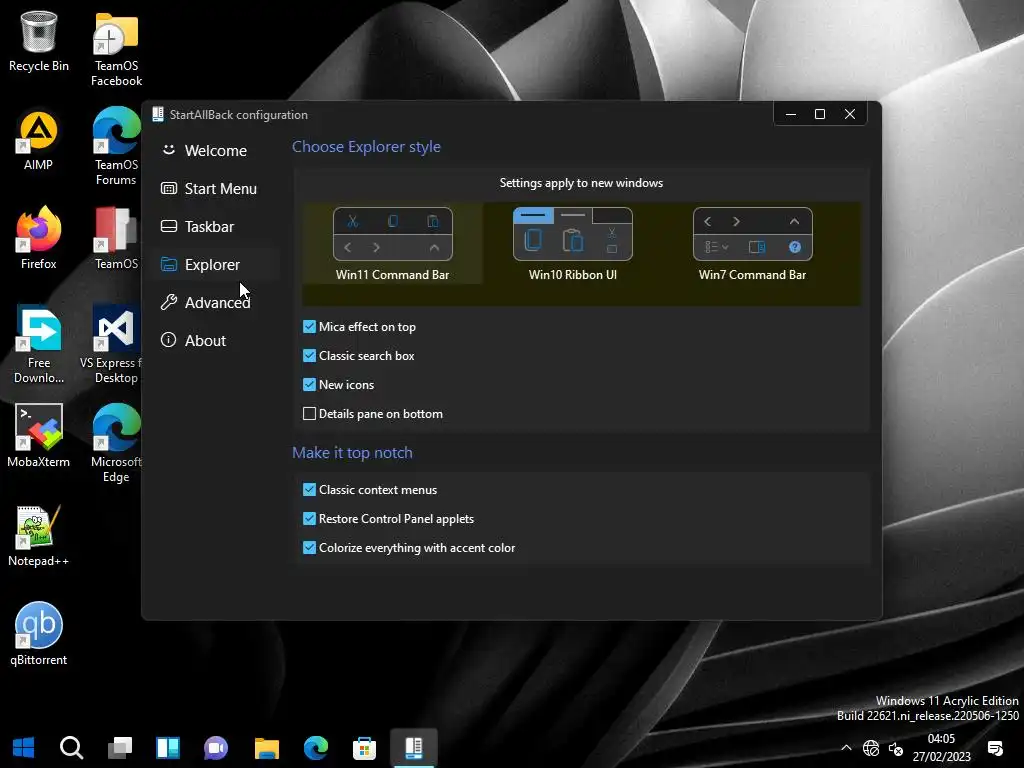
Task: Uncheck the New icons checkbox
Action: click(x=310, y=385)
